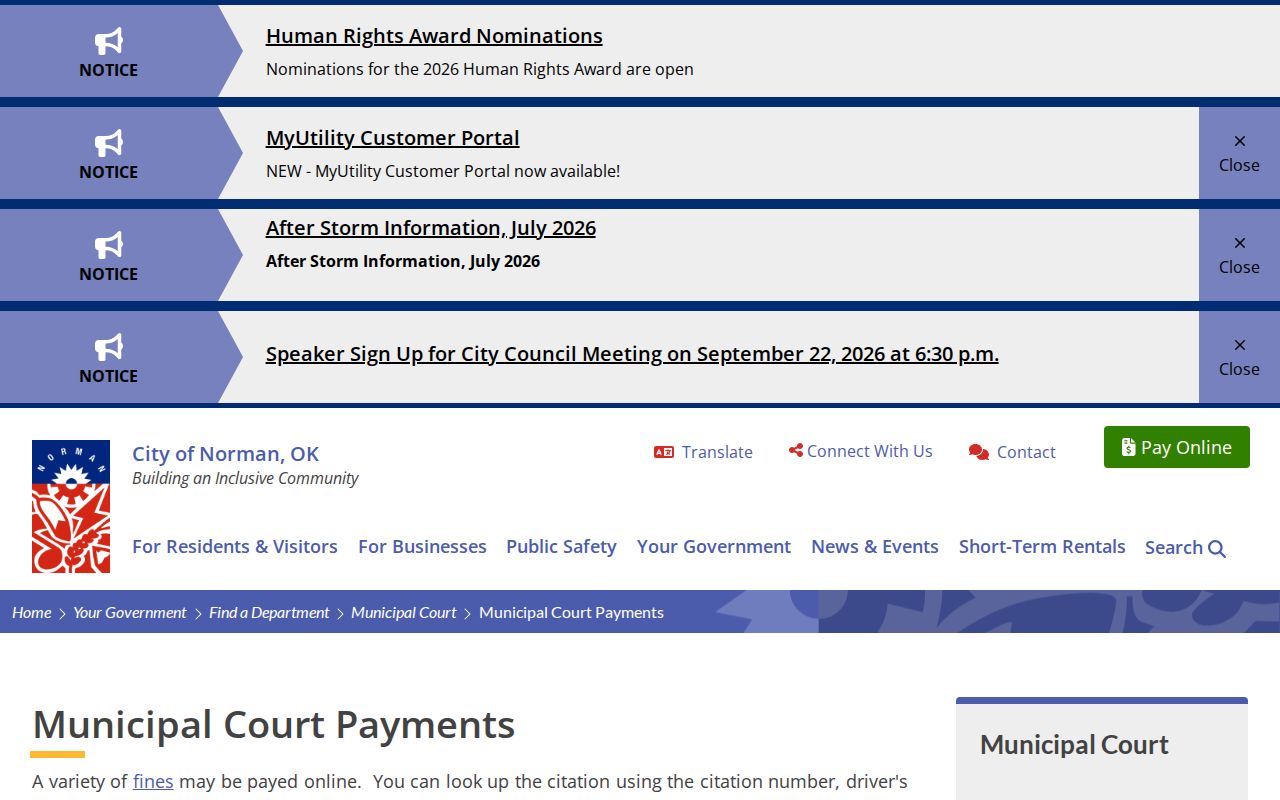The height and width of the screenshot is (800, 1280).
Task: Click the Translate language icon
Action: click(664, 452)
